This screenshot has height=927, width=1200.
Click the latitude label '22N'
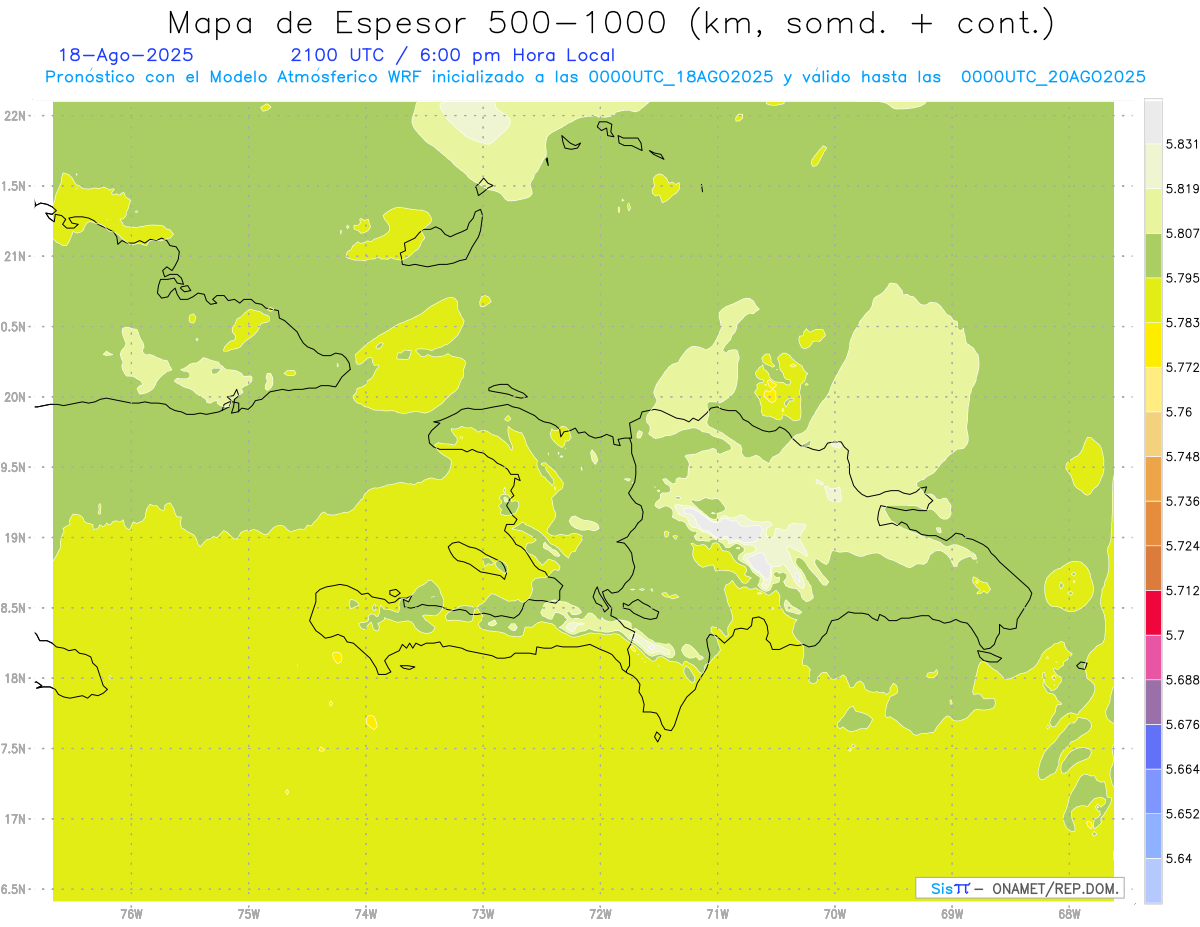pos(17,115)
